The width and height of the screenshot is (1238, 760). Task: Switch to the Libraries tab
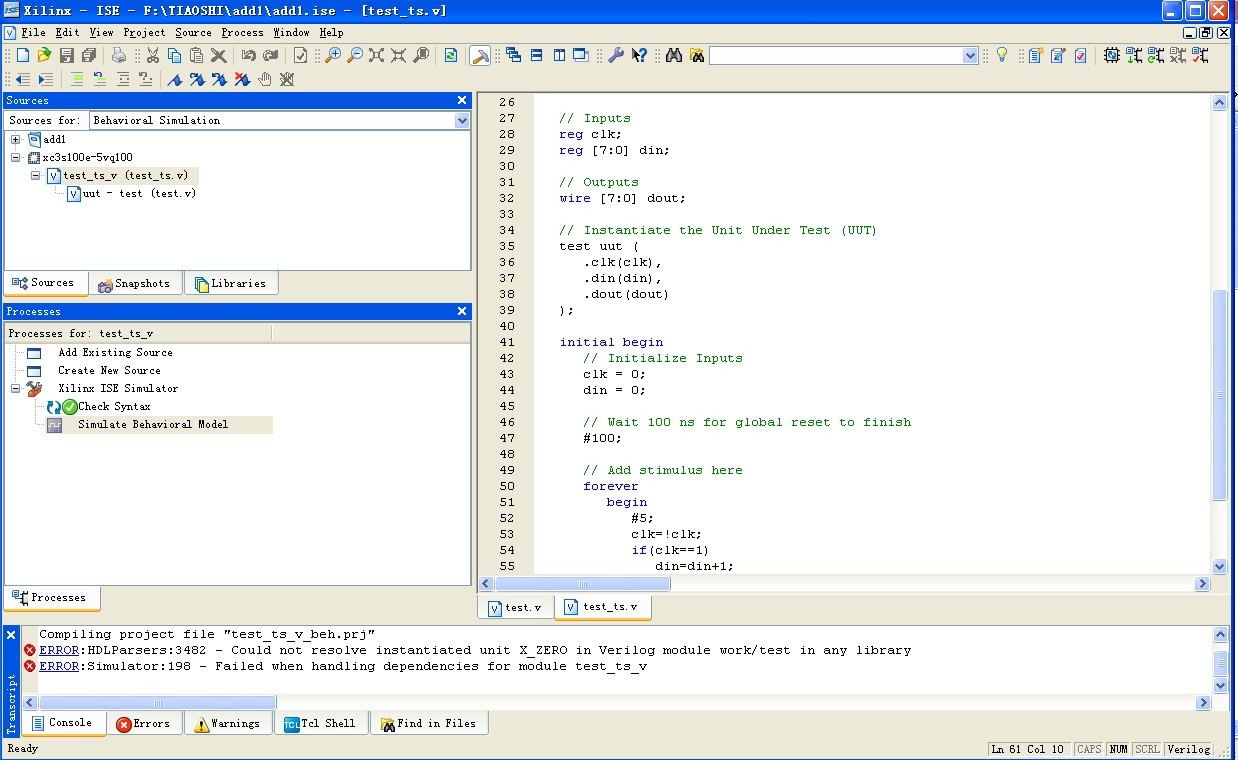click(x=230, y=284)
